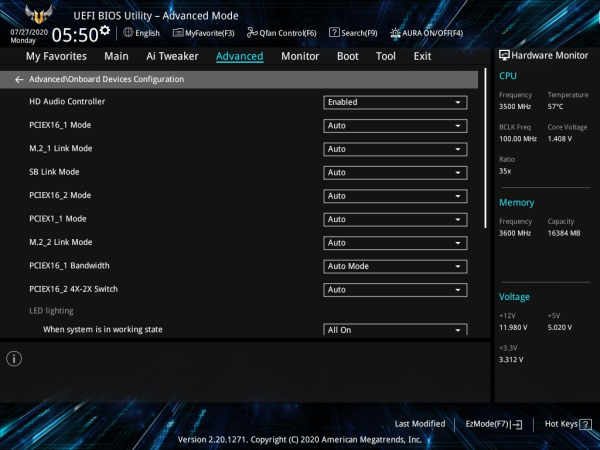
Task: Select the PCIEX16_1 Bandwidth label
Action: [69, 266]
